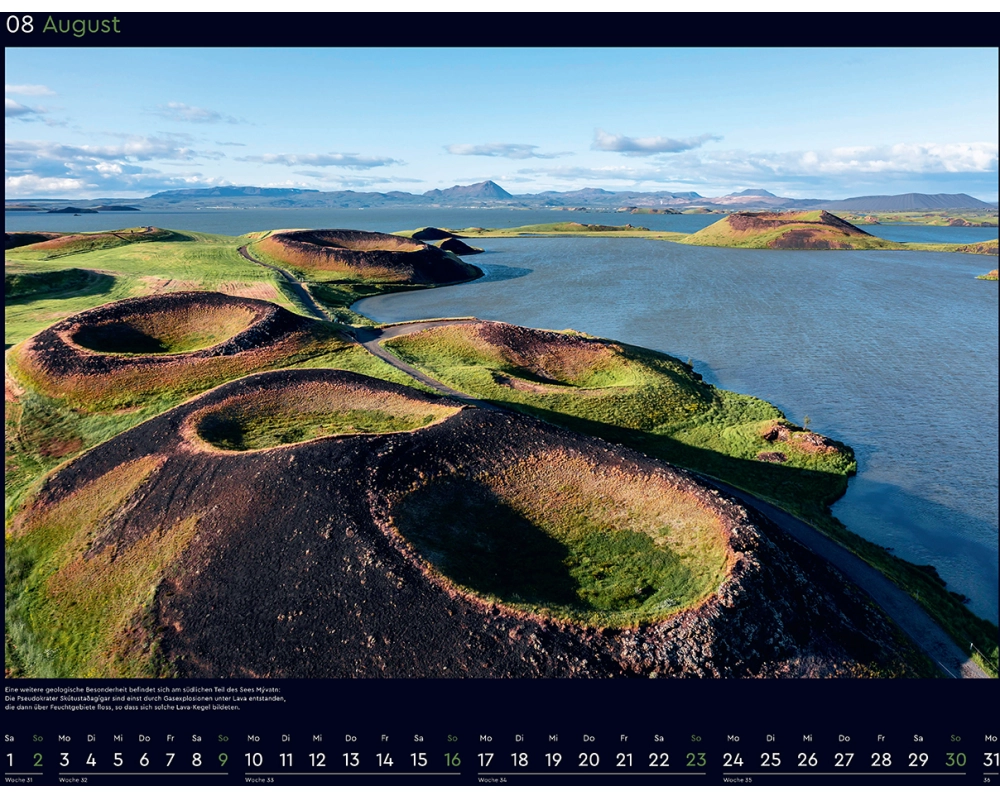
Task: Click Monday 24 in the date strip
Action: 733,760
